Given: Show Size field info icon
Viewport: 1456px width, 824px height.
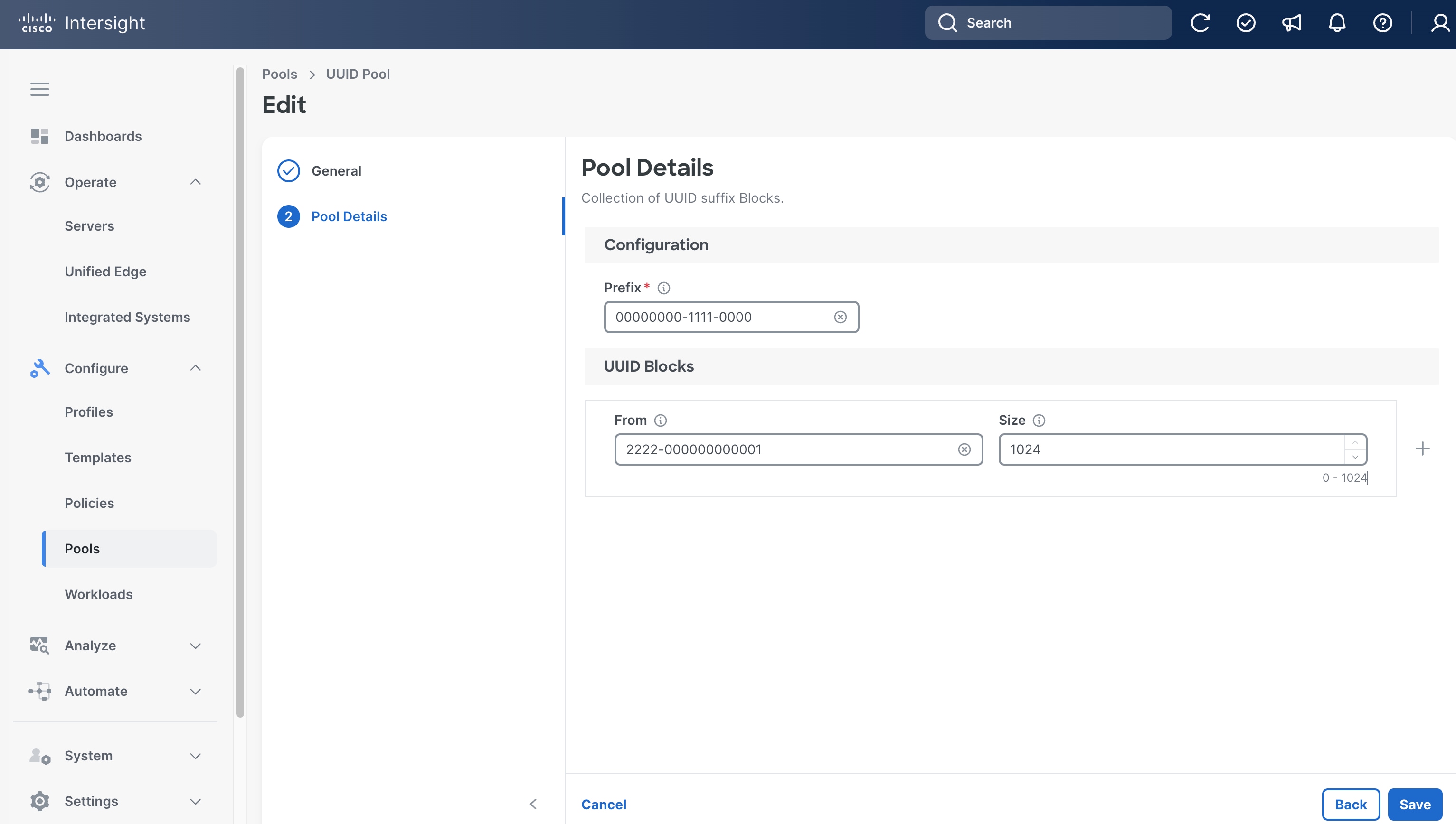Looking at the screenshot, I should 1039,421.
